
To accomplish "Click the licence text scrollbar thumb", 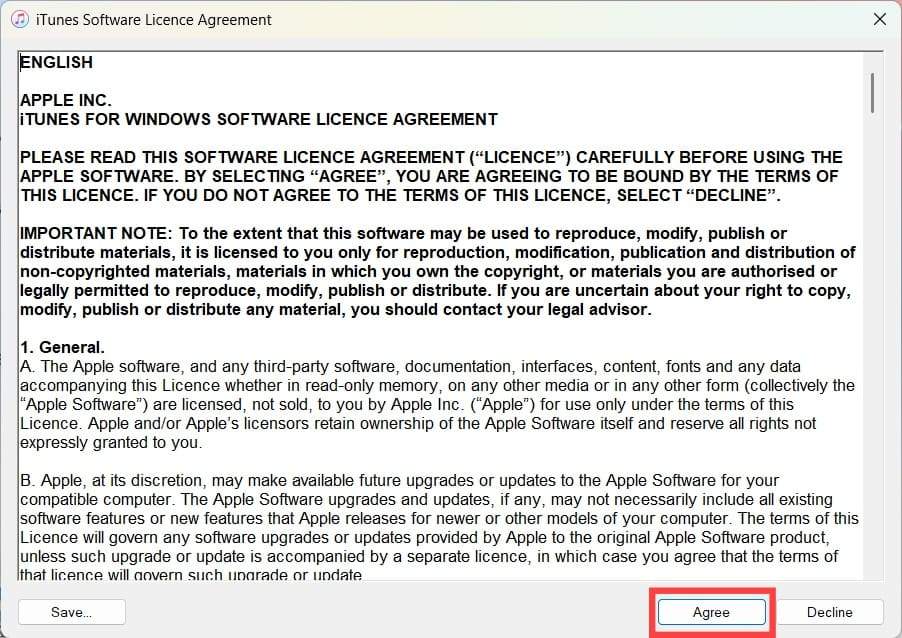I will (872, 93).
